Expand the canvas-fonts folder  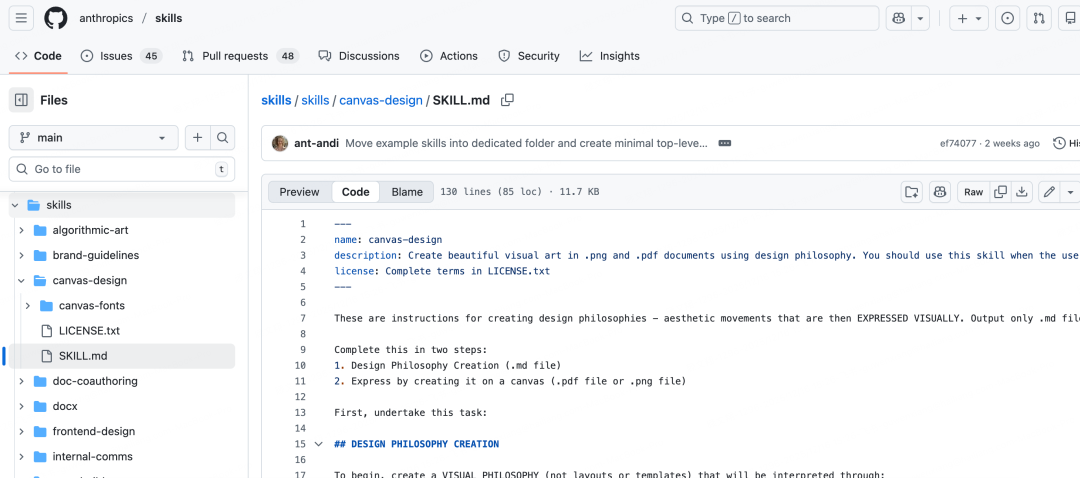point(28,306)
